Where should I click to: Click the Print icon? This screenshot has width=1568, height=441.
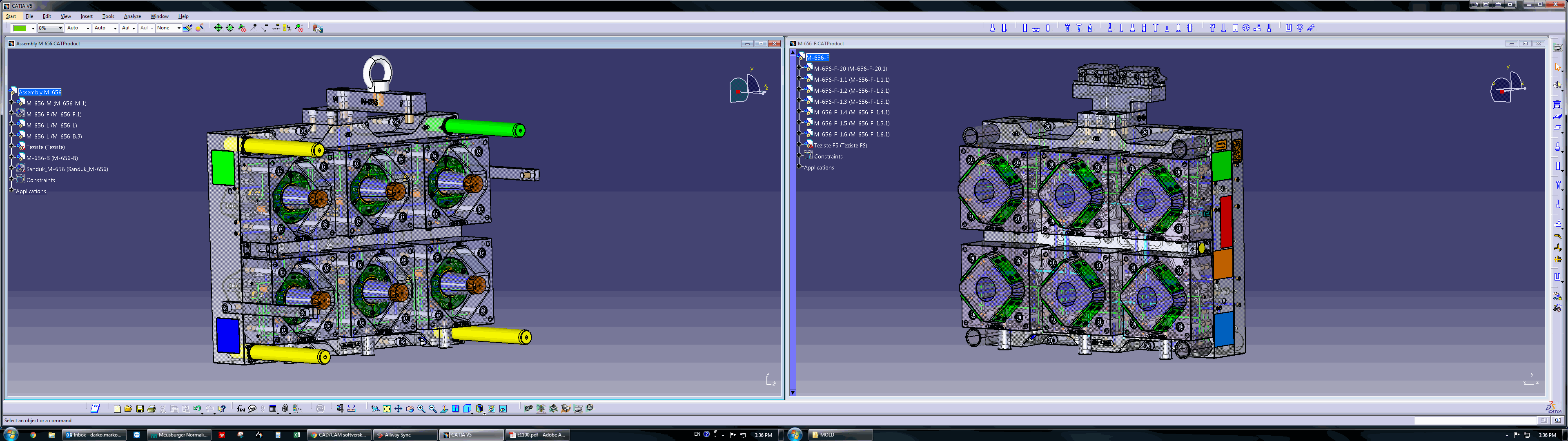tap(151, 409)
